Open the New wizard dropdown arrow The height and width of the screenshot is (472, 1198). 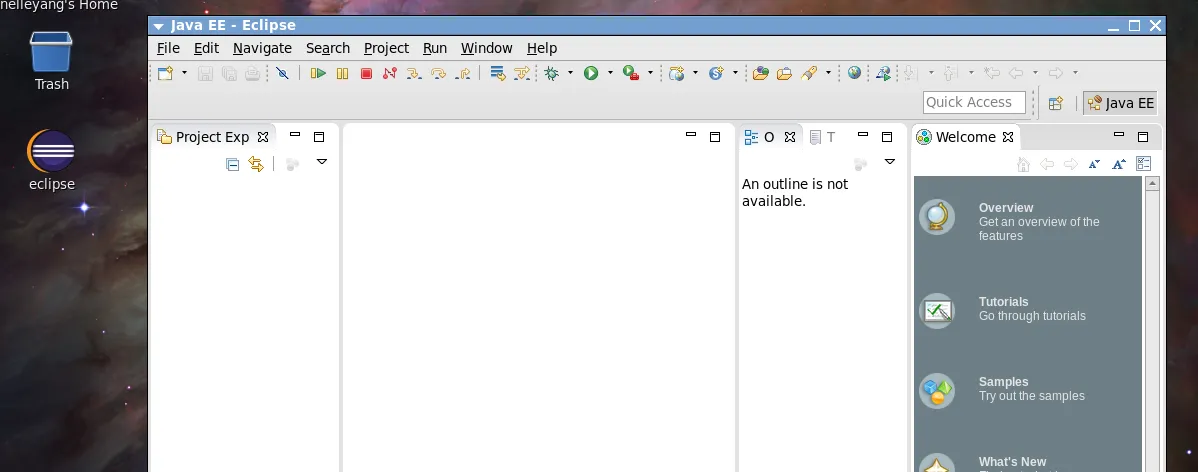(x=184, y=73)
